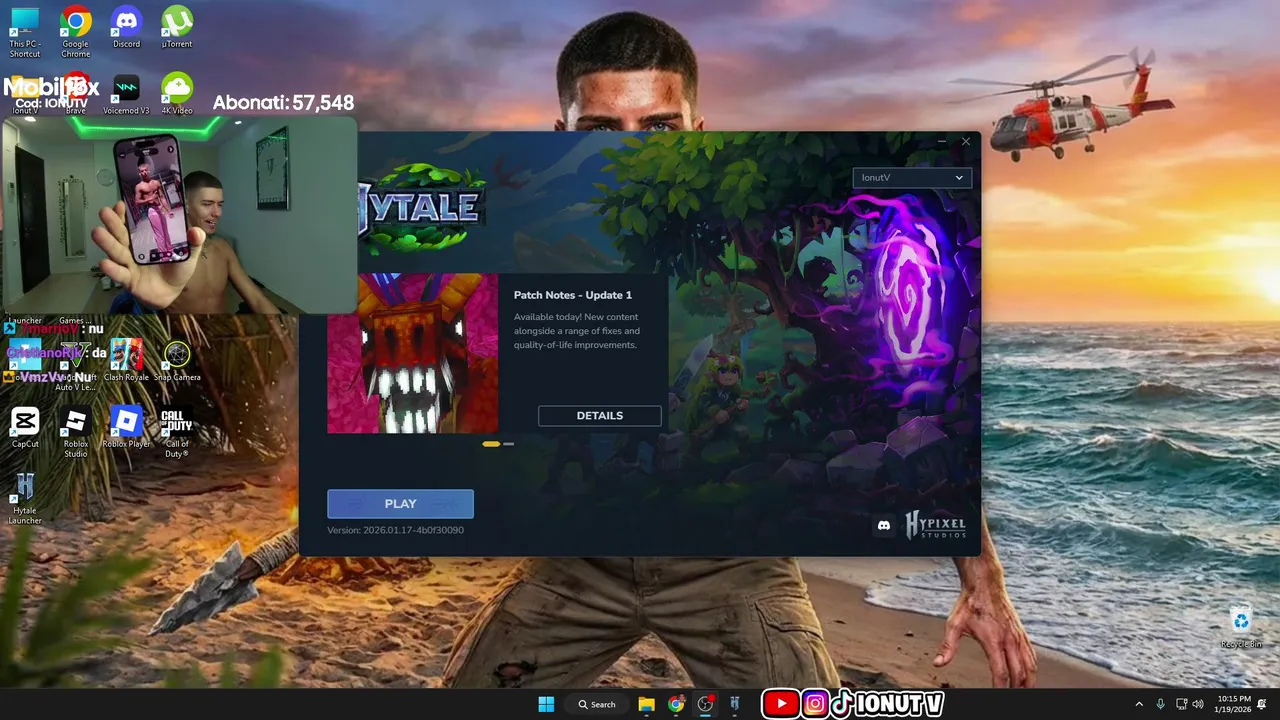Open 4K Video desktop icon
The width and height of the screenshot is (1280, 720).
pyautogui.click(x=177, y=95)
